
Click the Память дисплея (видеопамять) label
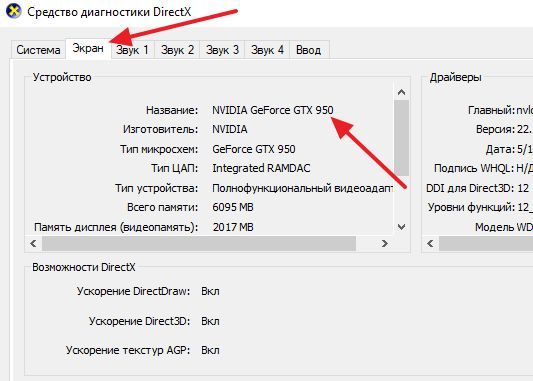click(116, 227)
